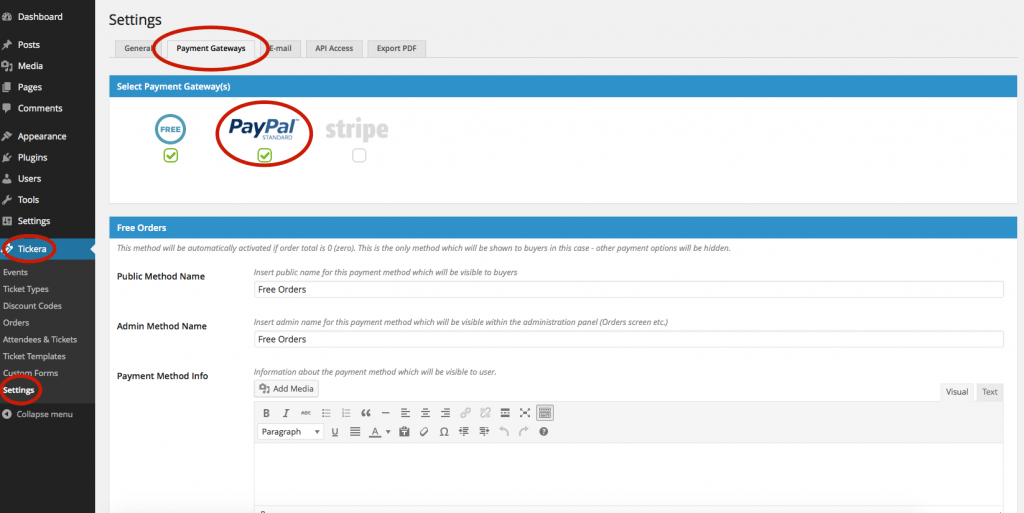Click the text color A swatch
The image size is (1024, 513).
click(375, 432)
